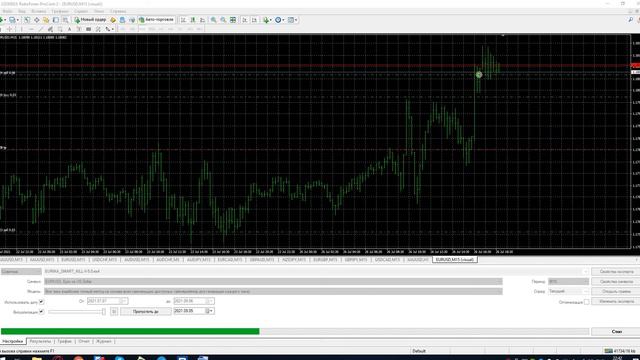Open the Market Watch window icon
The height and width of the screenshot is (360, 640).
27,20
